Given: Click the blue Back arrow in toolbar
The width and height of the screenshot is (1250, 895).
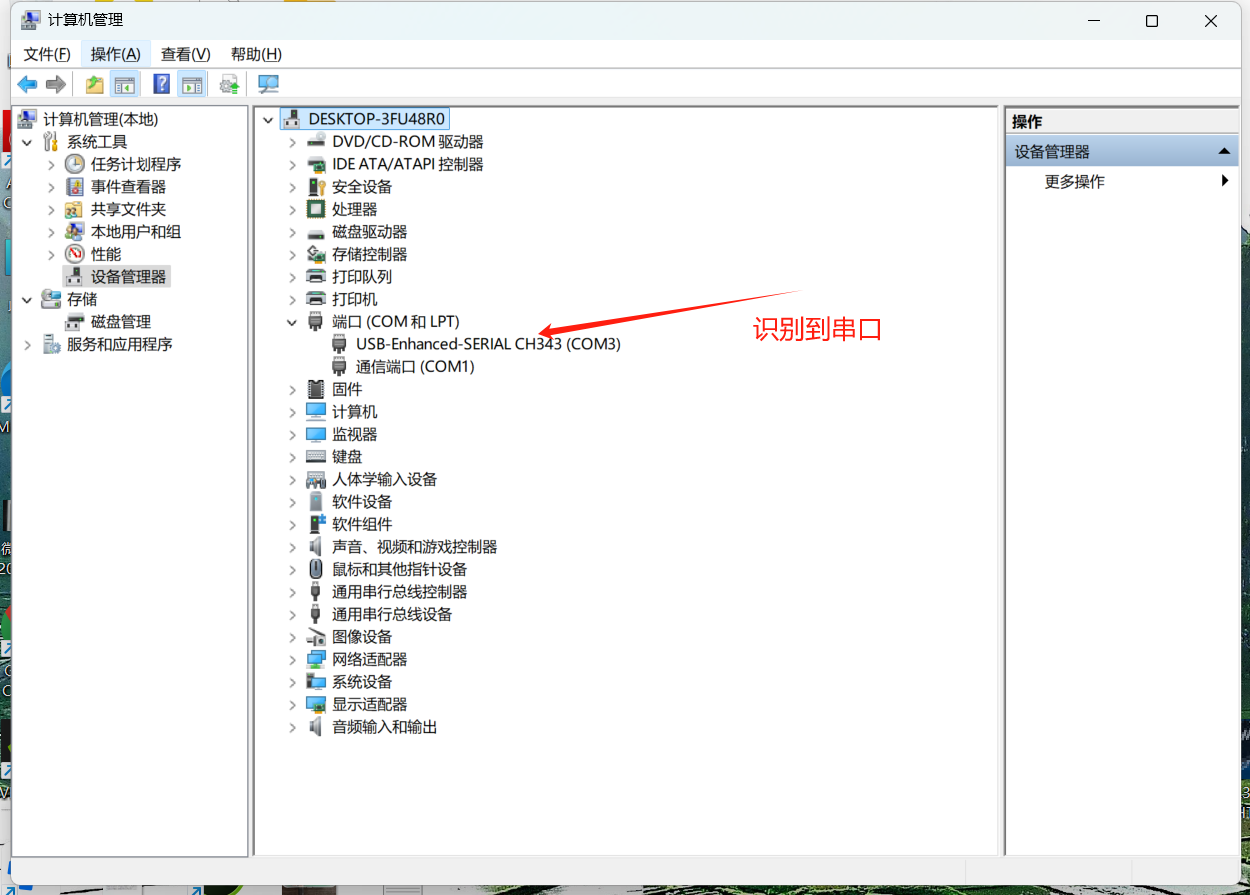Looking at the screenshot, I should pos(27,85).
